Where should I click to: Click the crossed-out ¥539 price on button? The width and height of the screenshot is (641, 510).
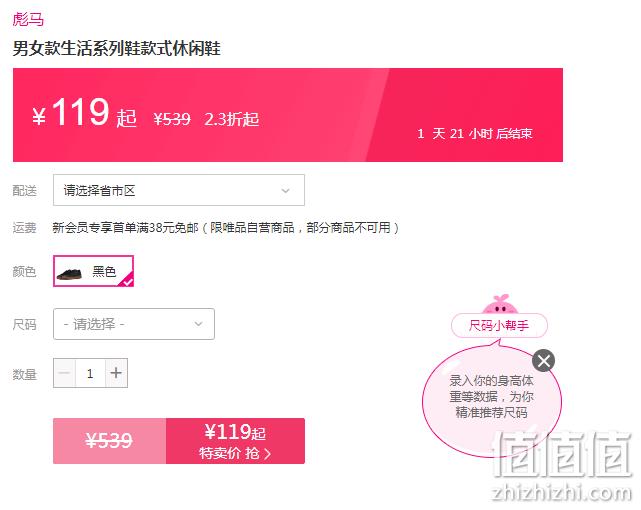[x=109, y=441]
